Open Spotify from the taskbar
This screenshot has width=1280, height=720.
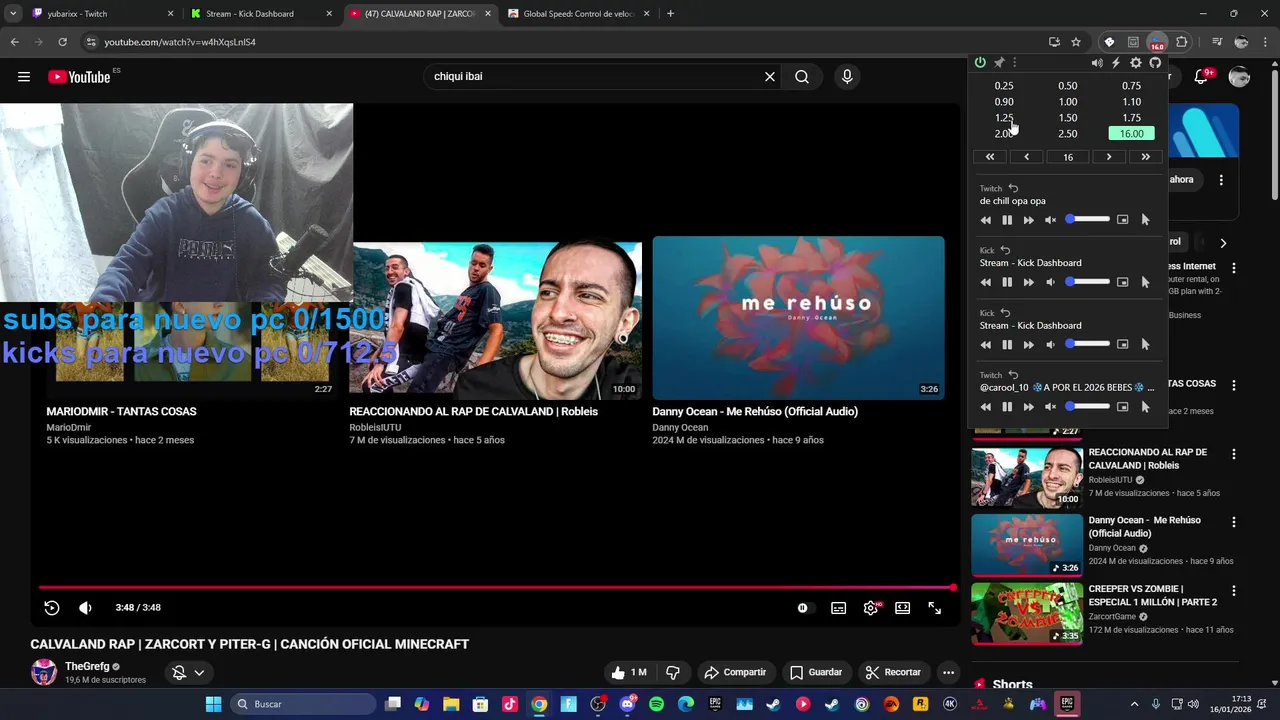pos(657,704)
